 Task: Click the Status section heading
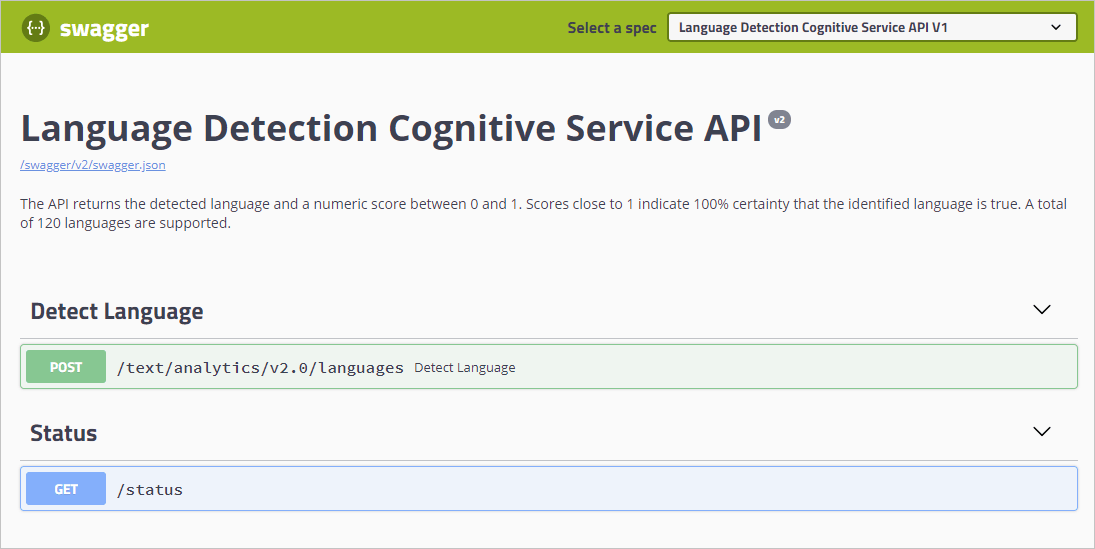(x=64, y=433)
